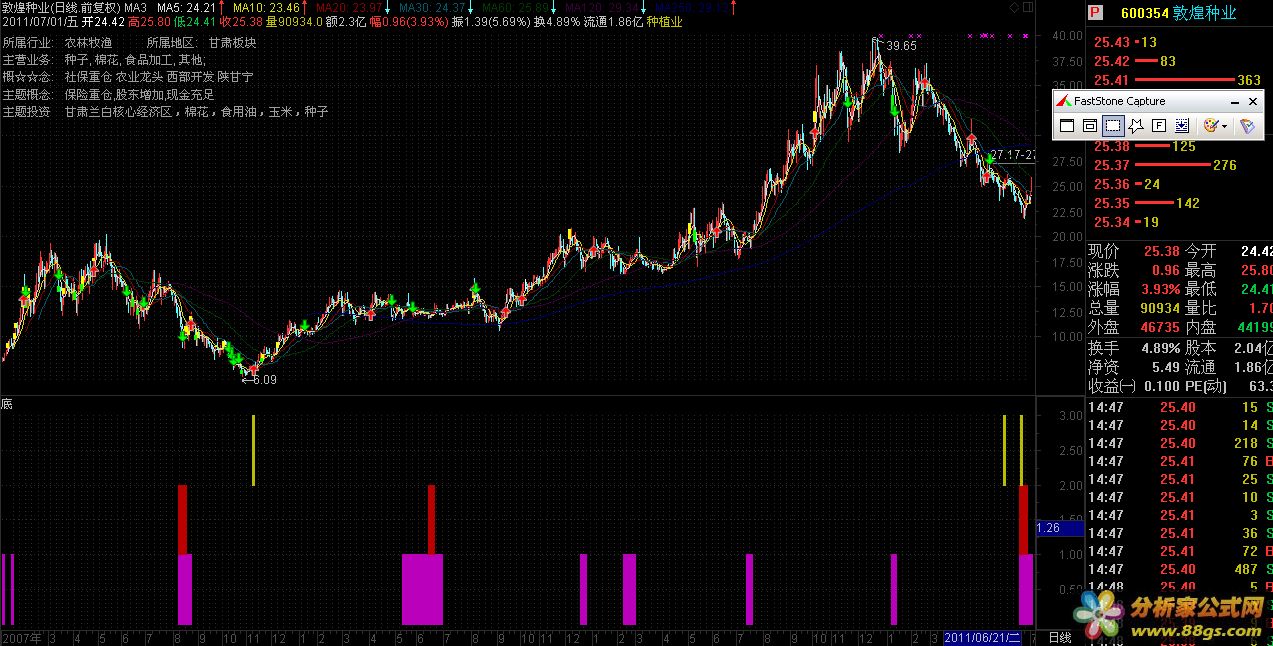Click the 主营业务 row text
The width and height of the screenshot is (1273, 646).
(x=103, y=60)
